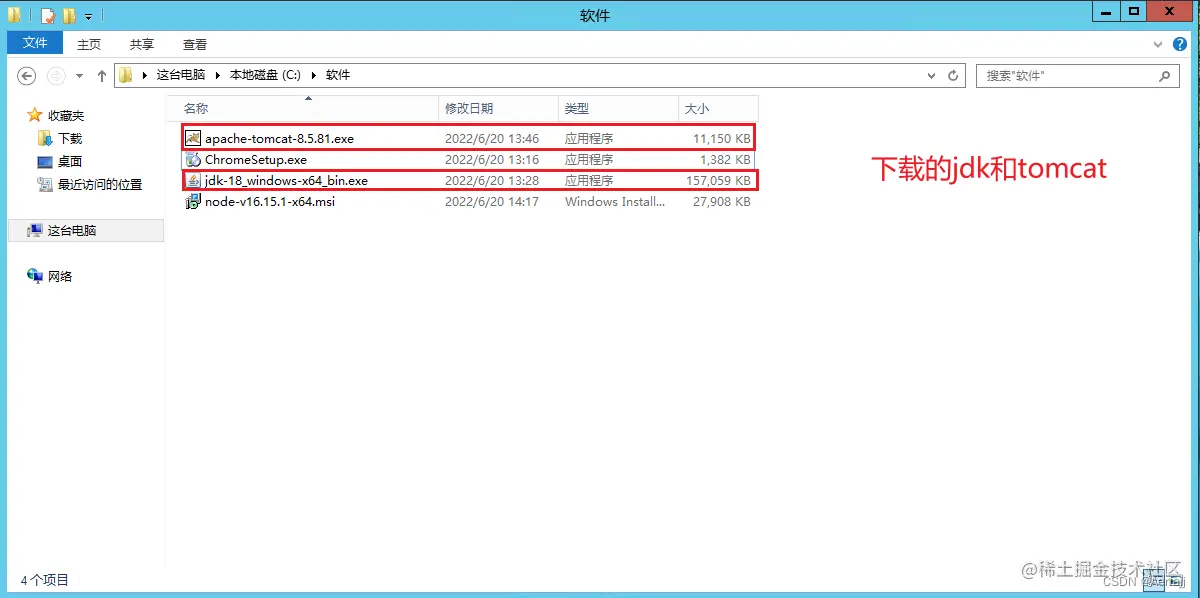1200x598 pixels.
Task: Click the apache-tomcat-8.5.81.exe file icon
Action: coord(194,138)
